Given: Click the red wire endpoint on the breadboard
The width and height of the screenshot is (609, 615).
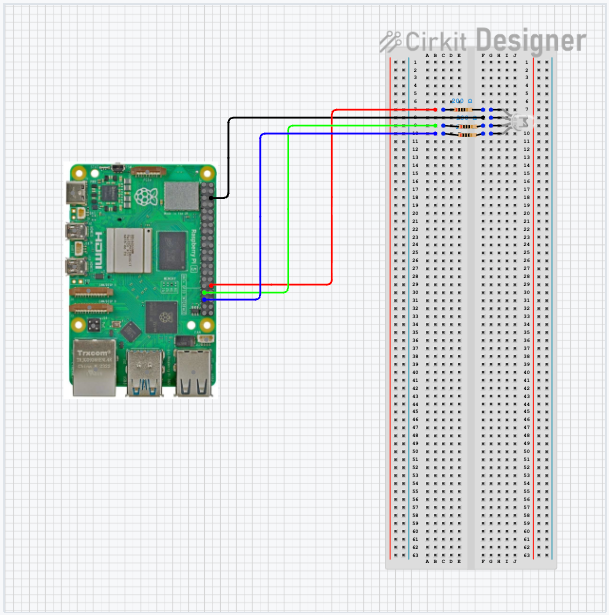Looking at the screenshot, I should (x=435, y=110).
